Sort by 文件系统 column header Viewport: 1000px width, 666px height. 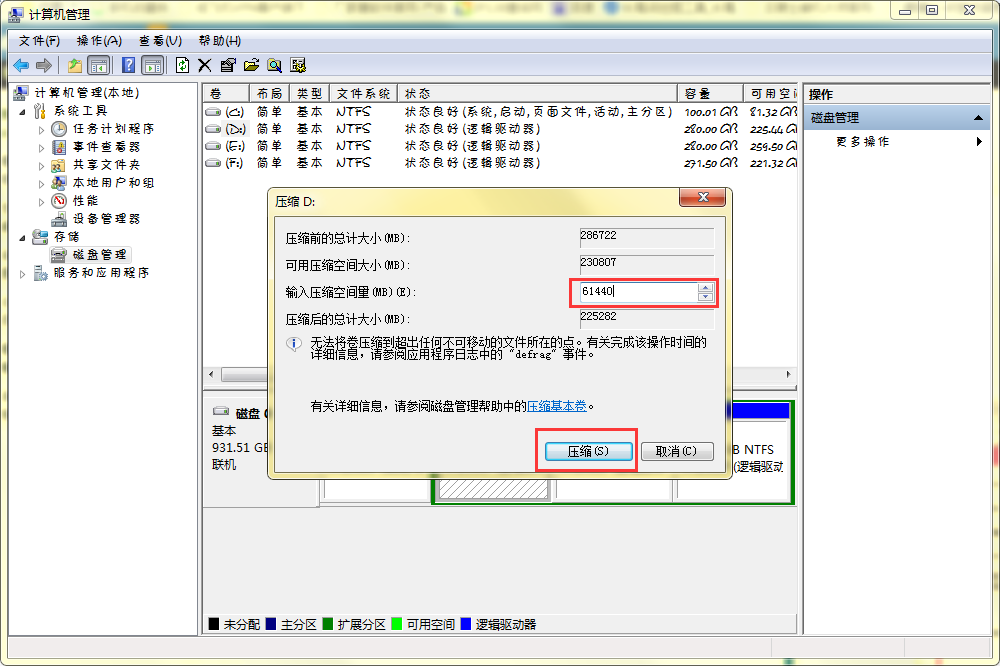point(363,93)
